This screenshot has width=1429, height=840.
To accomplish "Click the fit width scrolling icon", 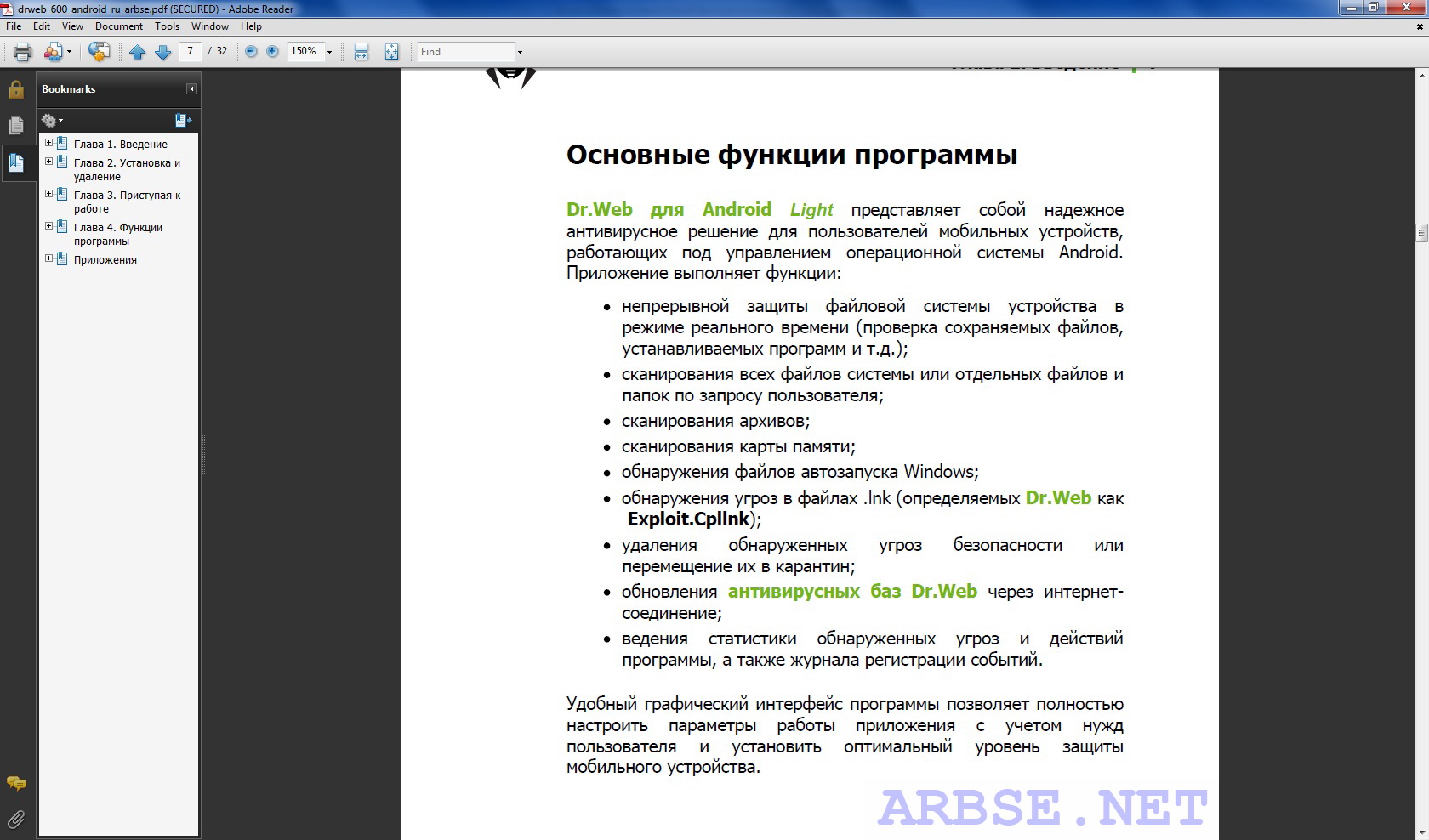I will click(x=361, y=52).
